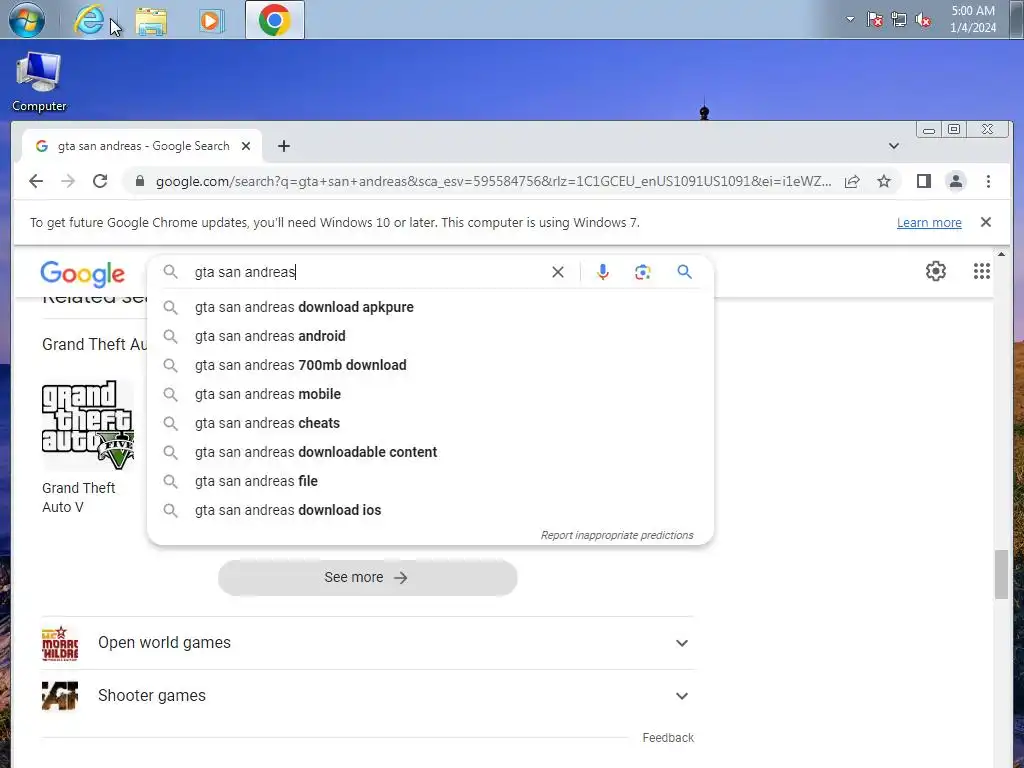Open Windows Media Player from taskbar
The image size is (1024, 768).
(x=211, y=20)
